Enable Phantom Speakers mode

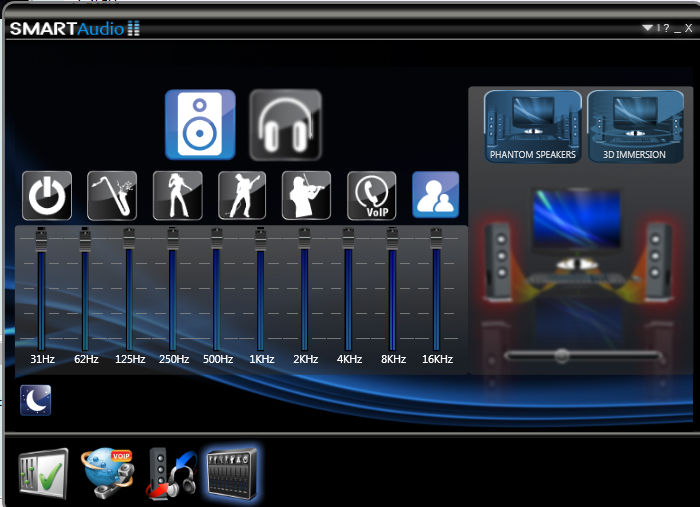533,127
